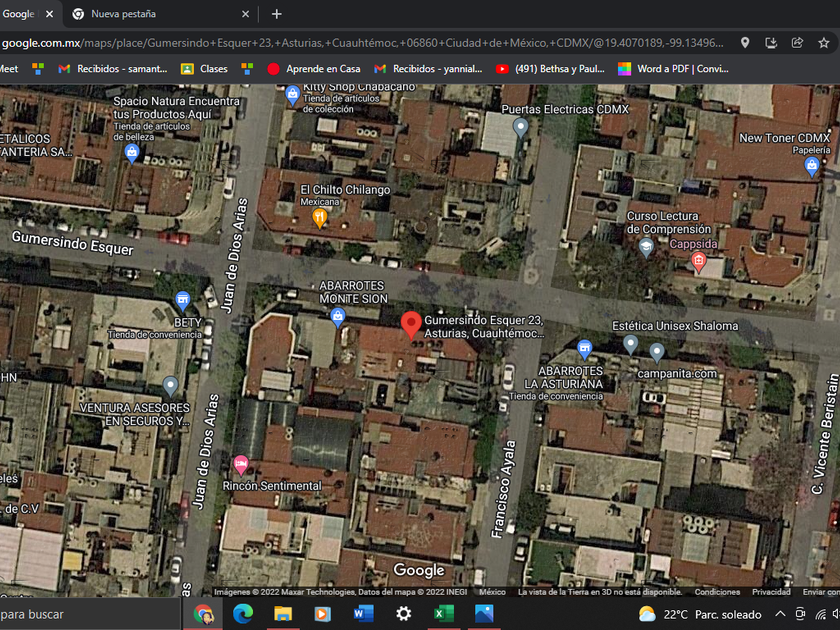The width and height of the screenshot is (840, 630).
Task: Expand the system tray hidden icons chevron
Action: tap(780, 614)
